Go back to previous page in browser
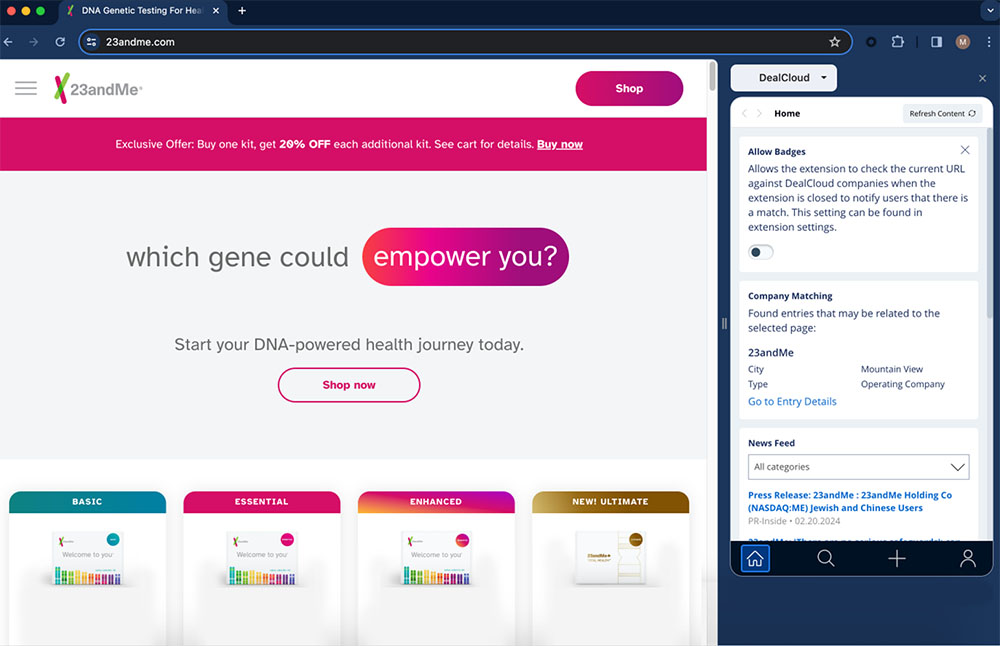Viewport: 1000px width, 646px height. point(8,42)
